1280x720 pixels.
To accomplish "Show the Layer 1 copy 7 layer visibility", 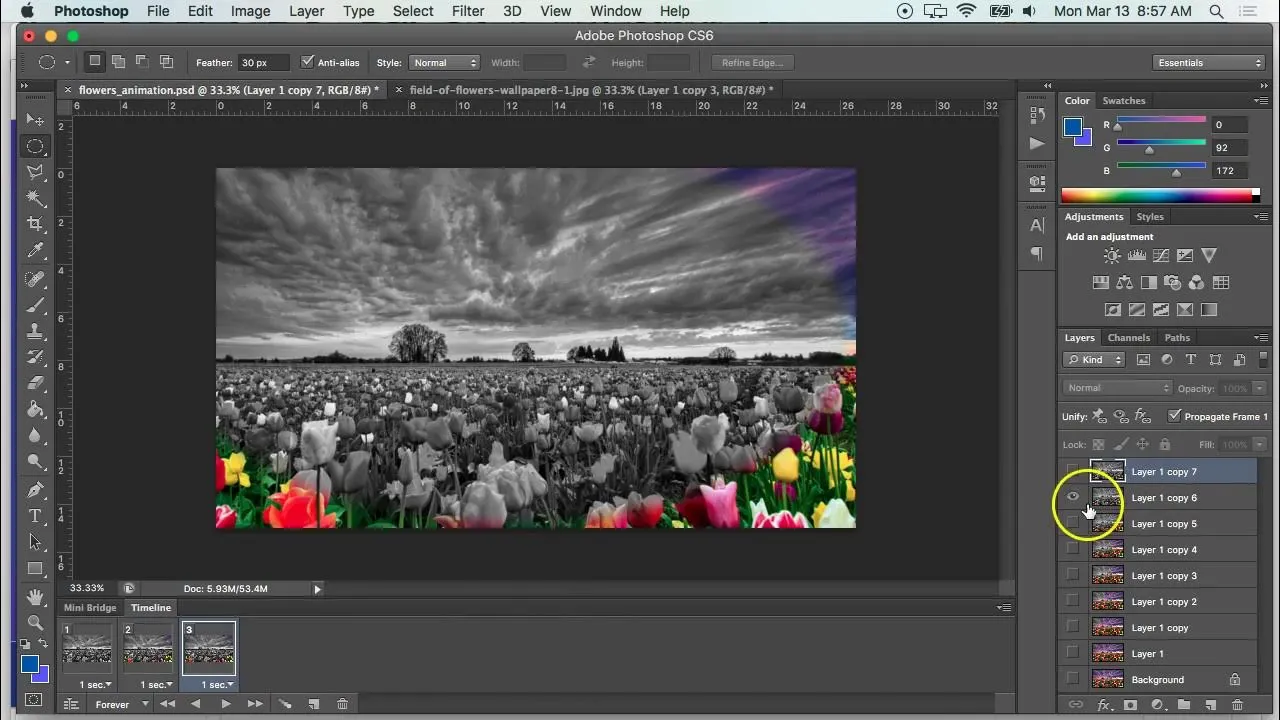I will [1073, 471].
